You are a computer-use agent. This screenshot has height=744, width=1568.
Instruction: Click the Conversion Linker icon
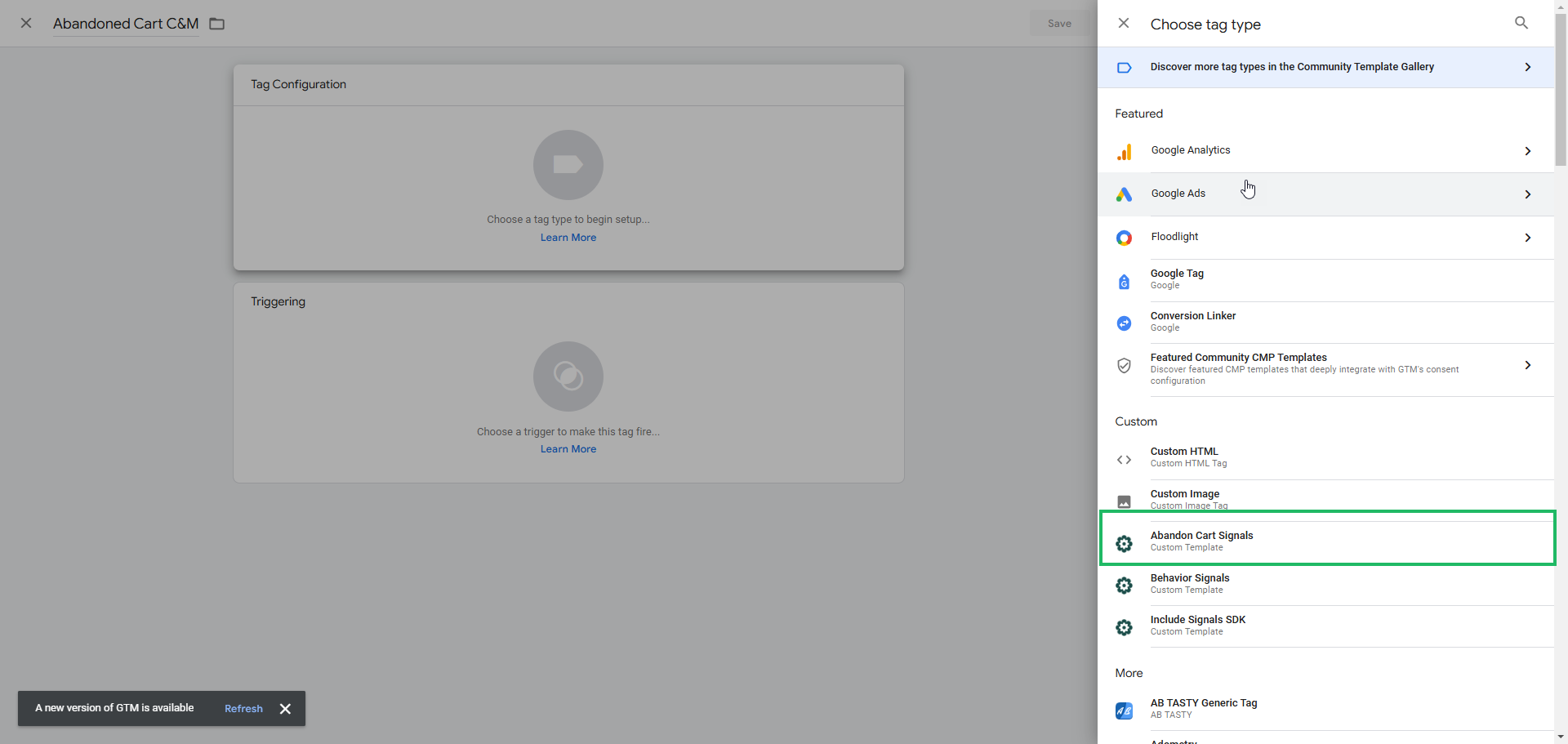(1125, 323)
